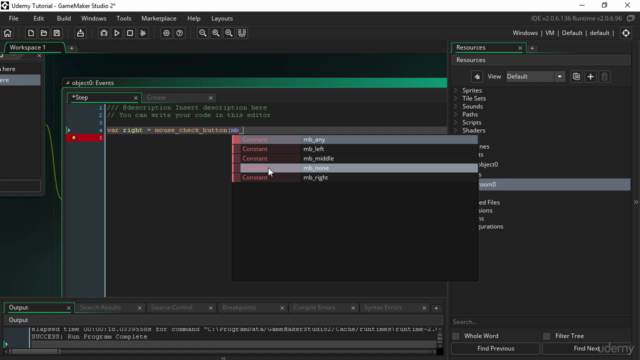Open the copy view icon in Resources
This screenshot has height=360, width=640.
[576, 76]
